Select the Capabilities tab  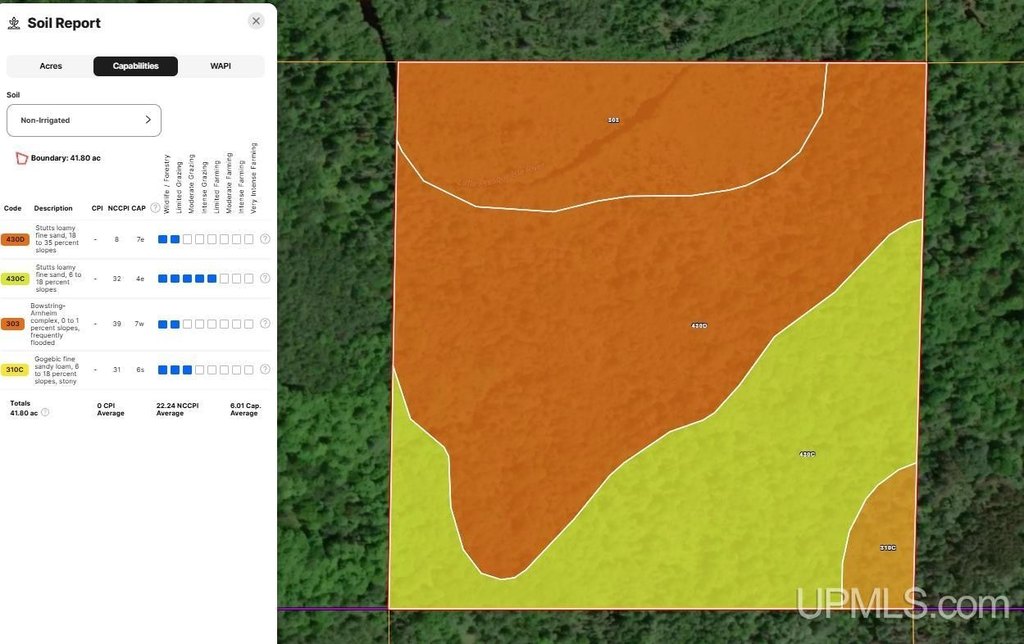click(135, 66)
